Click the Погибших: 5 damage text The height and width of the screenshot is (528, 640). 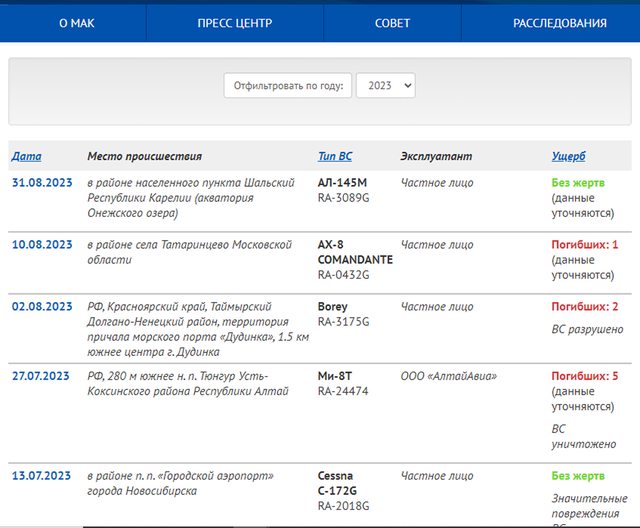(x=584, y=376)
